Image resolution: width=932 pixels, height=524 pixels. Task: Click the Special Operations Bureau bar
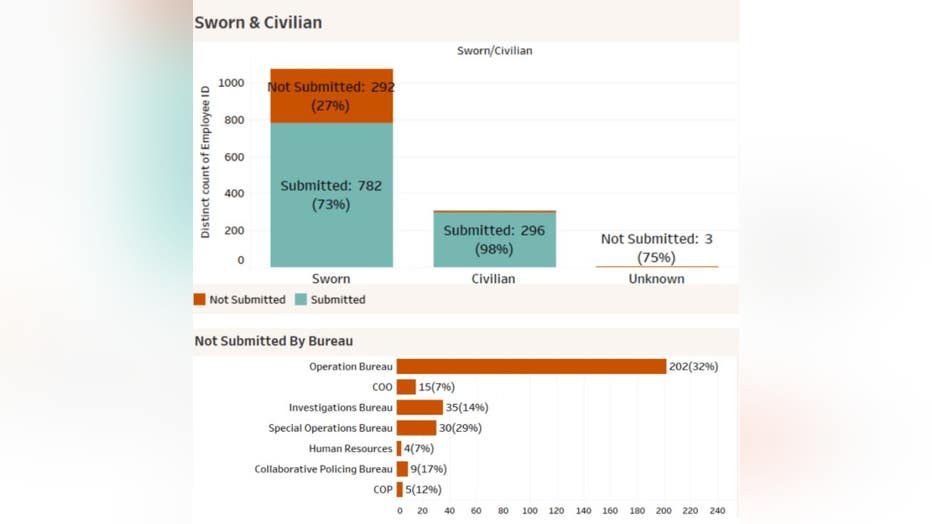[417, 428]
